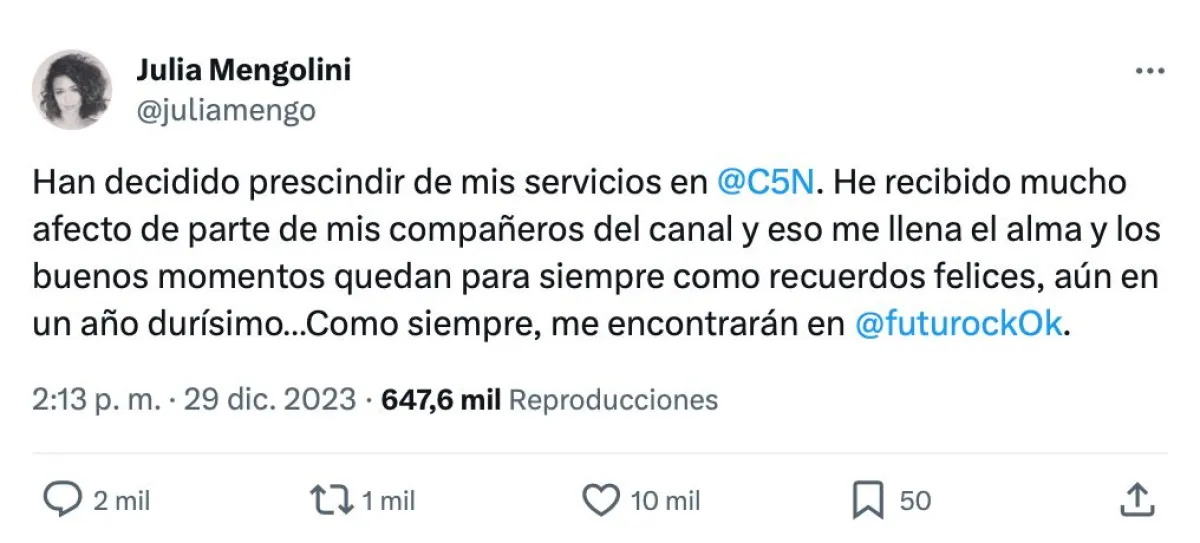
Task: Open the three-dot more options menu
Action: [1150, 72]
